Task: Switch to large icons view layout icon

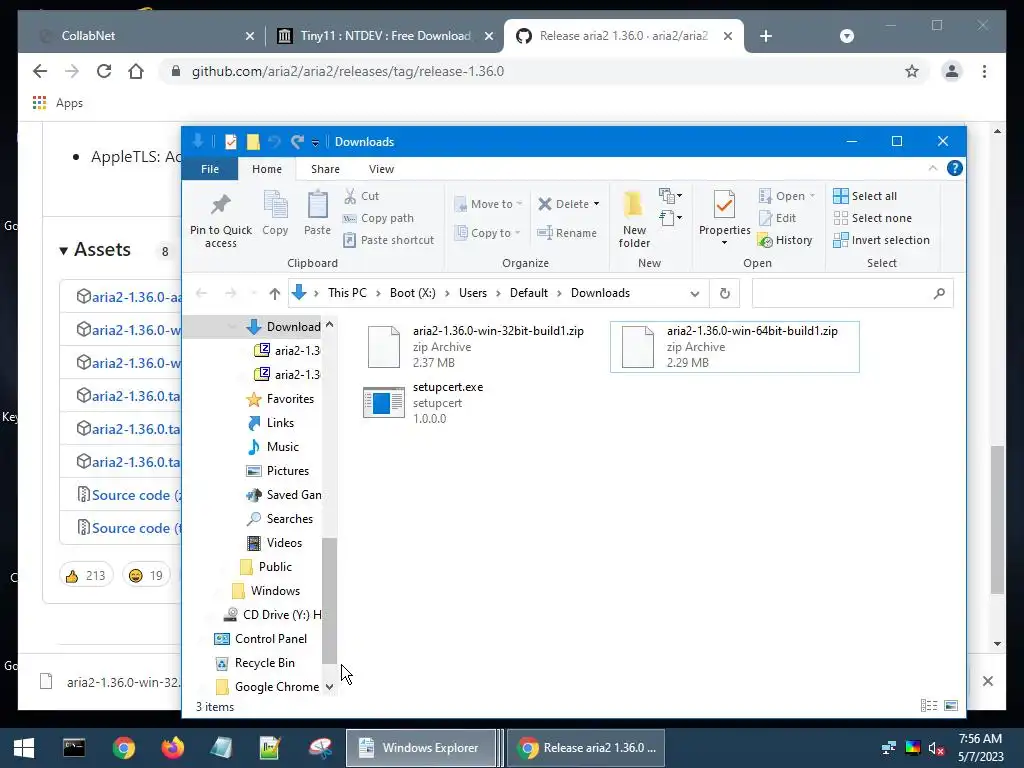Action: [x=952, y=705]
